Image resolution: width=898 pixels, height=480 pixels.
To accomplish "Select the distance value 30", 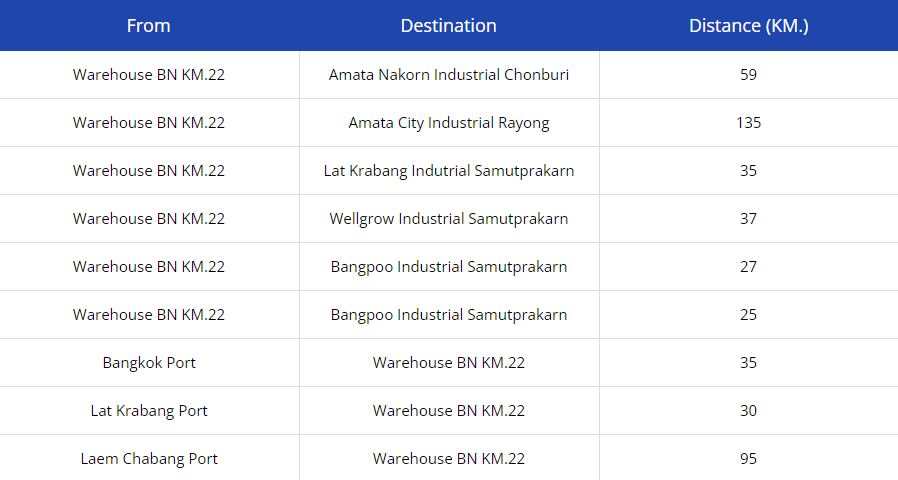I will 749,411.
